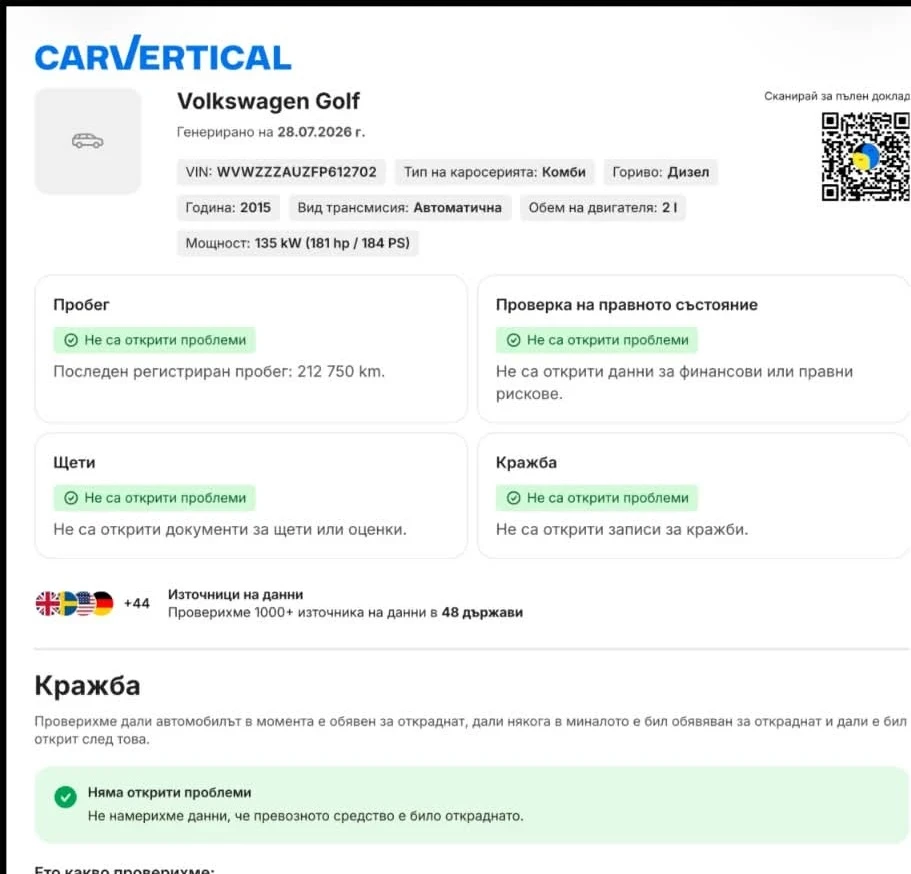
Task: Click check icon in Проверка на правното състояние badge
Action: coord(514,340)
